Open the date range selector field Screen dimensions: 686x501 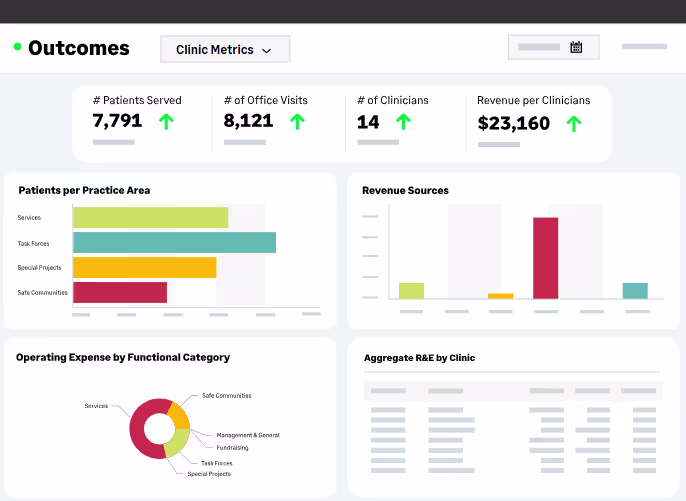pyautogui.click(x=553, y=47)
